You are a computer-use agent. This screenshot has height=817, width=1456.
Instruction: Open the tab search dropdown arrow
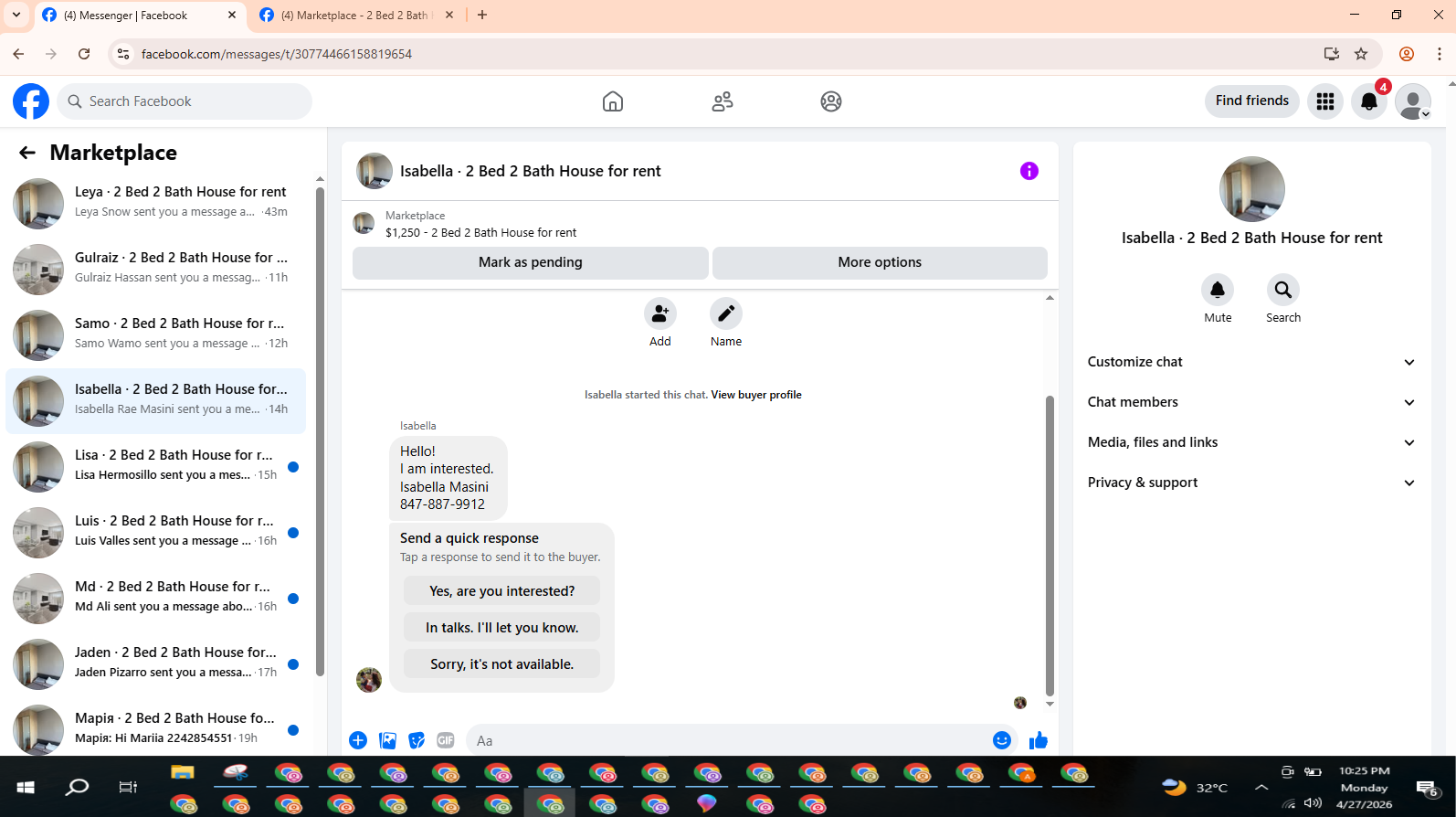[16, 15]
